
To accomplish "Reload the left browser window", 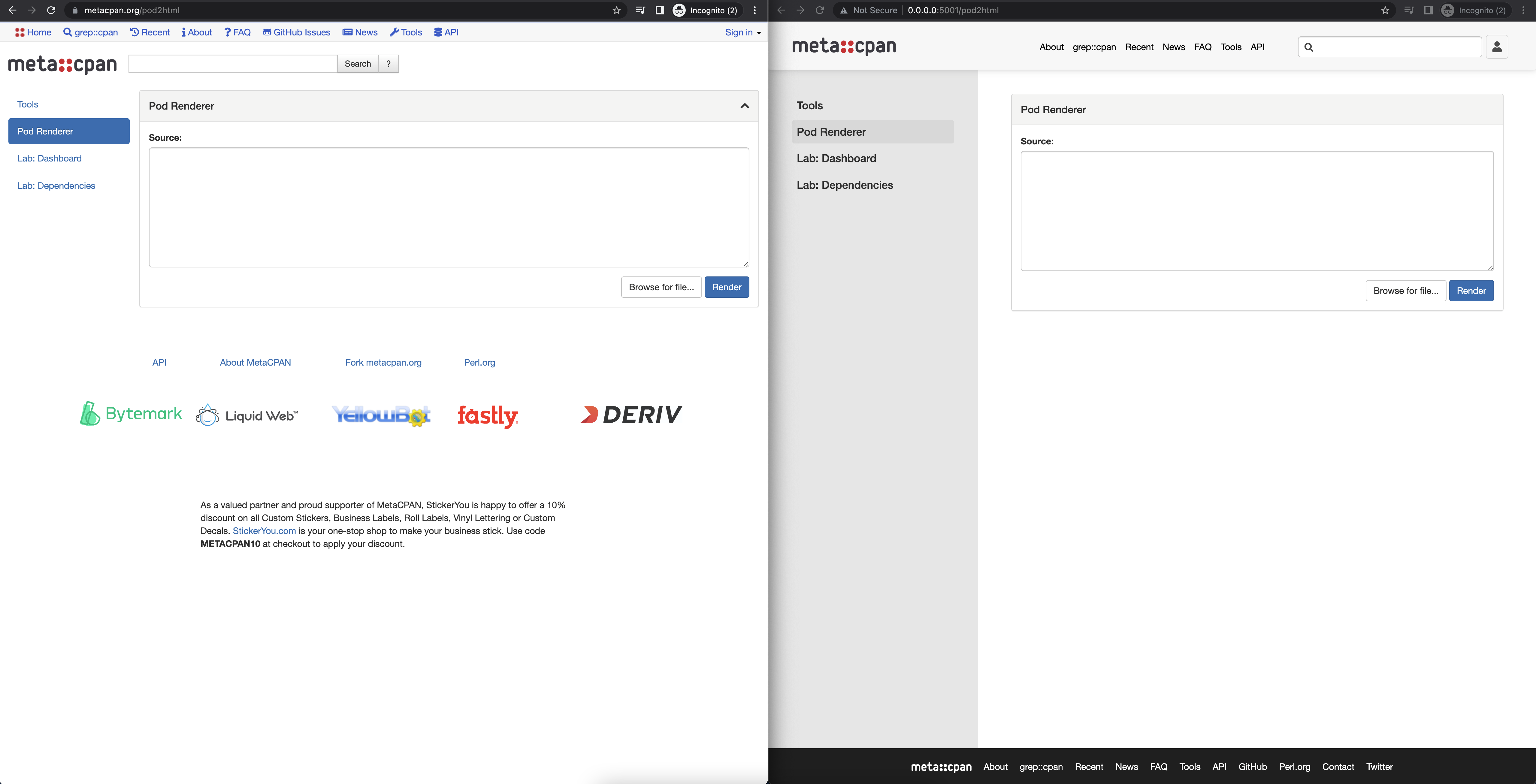I will tap(51, 10).
